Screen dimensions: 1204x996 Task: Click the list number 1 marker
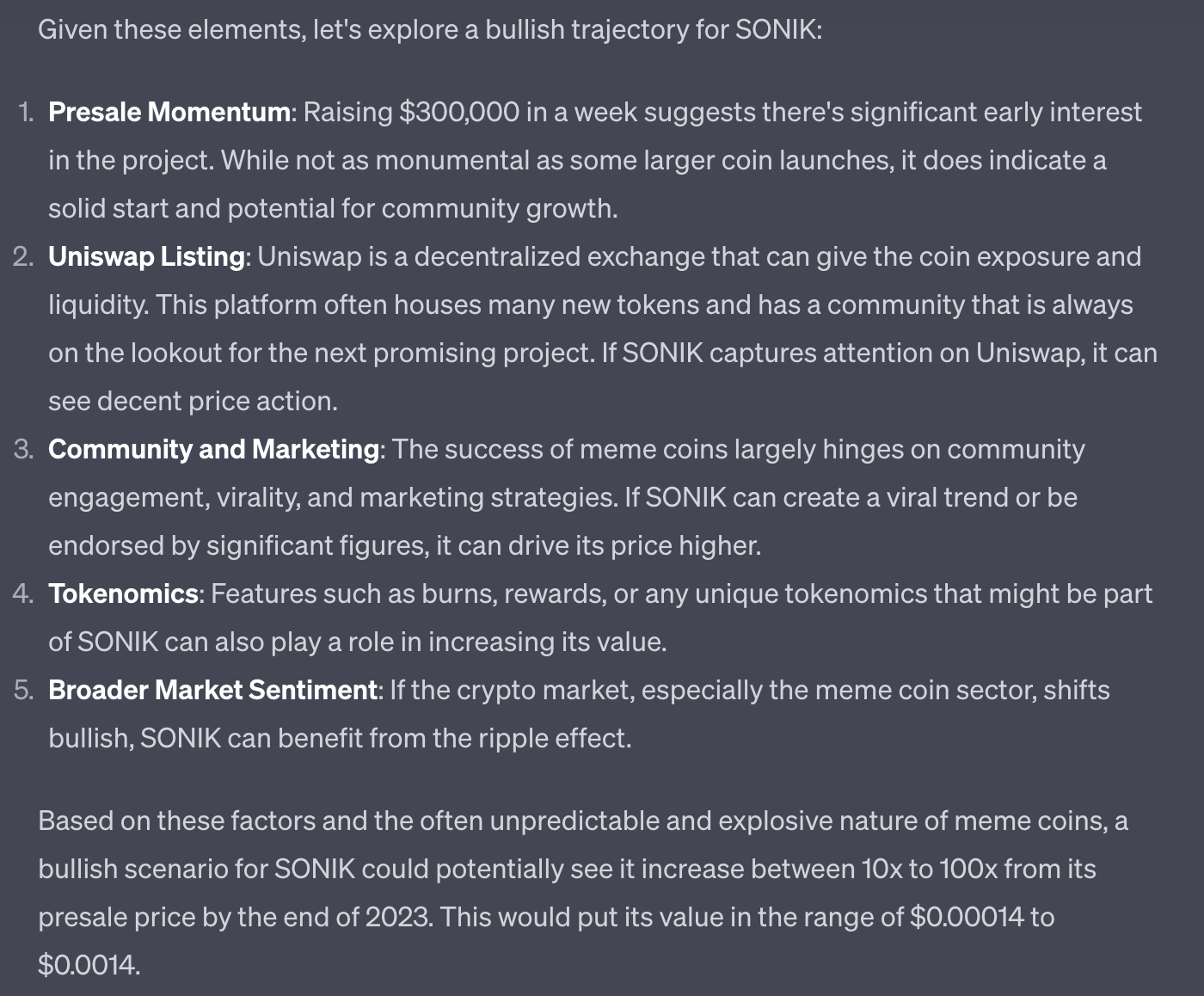[x=26, y=113]
